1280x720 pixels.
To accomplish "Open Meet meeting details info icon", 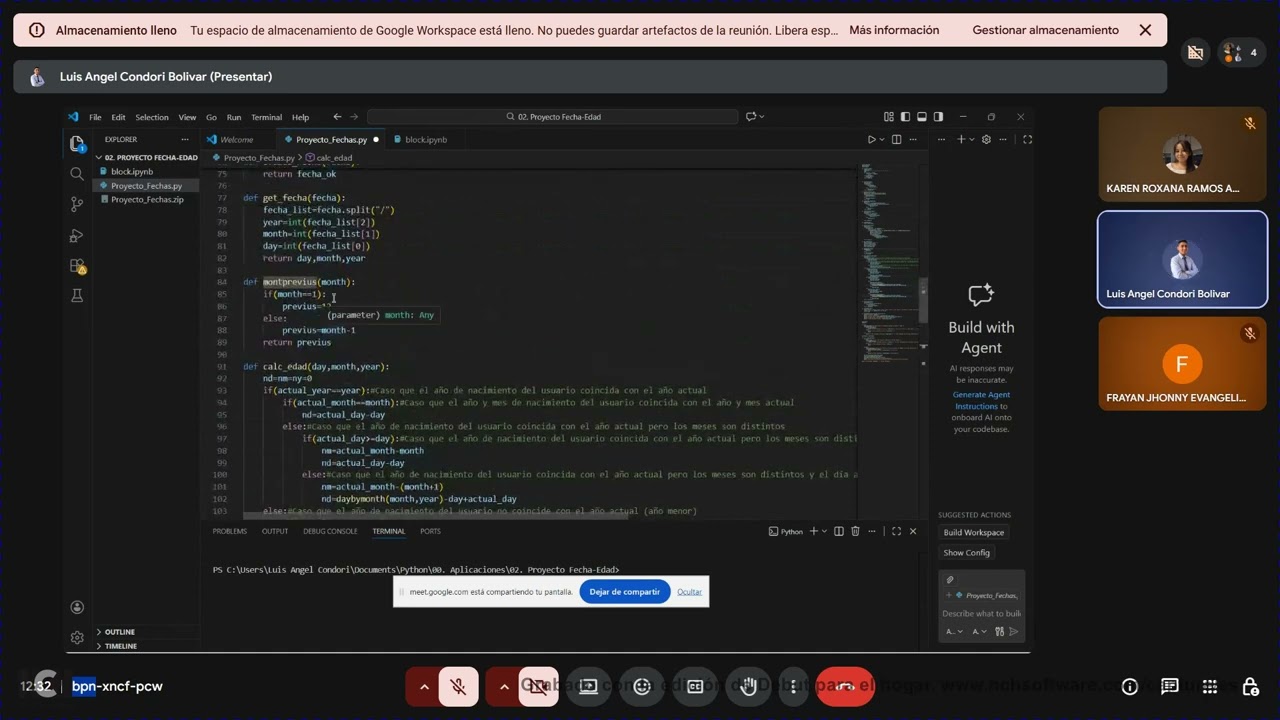I will 1130,686.
